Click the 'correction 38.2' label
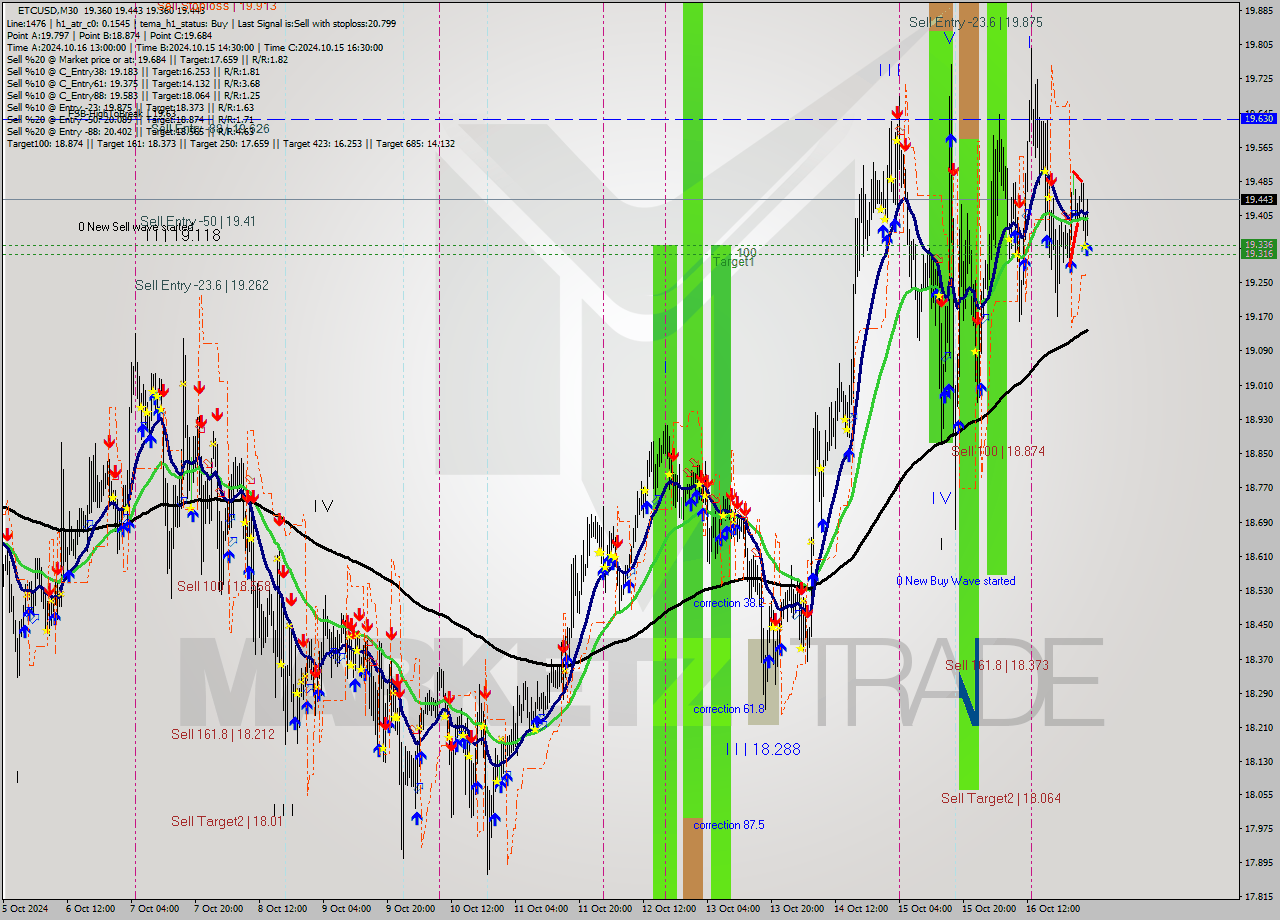Viewport: 1280px width, 920px height. [x=729, y=603]
